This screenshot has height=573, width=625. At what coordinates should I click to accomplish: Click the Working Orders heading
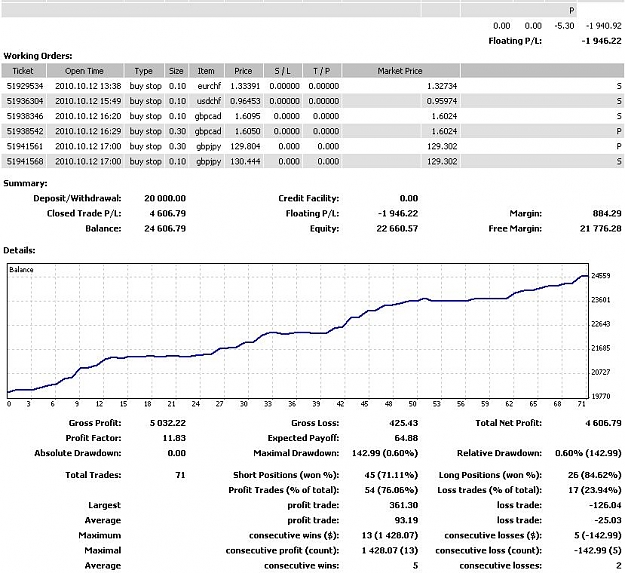click(38, 56)
